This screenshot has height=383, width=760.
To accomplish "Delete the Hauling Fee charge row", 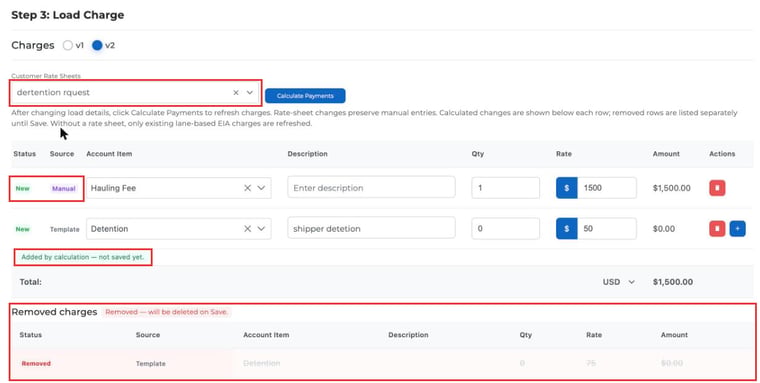I will [x=717, y=188].
